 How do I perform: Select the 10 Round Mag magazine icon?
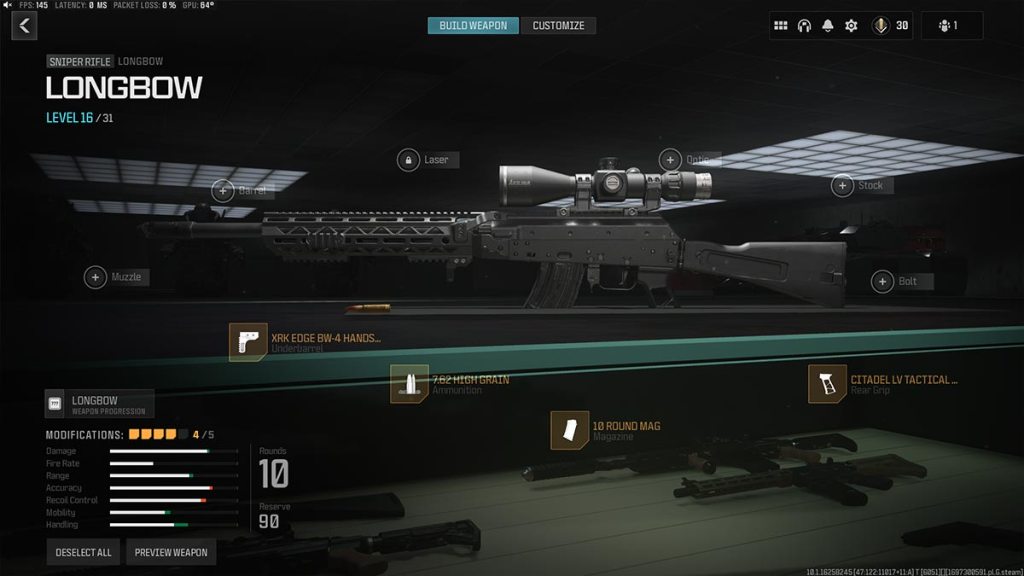pos(569,430)
